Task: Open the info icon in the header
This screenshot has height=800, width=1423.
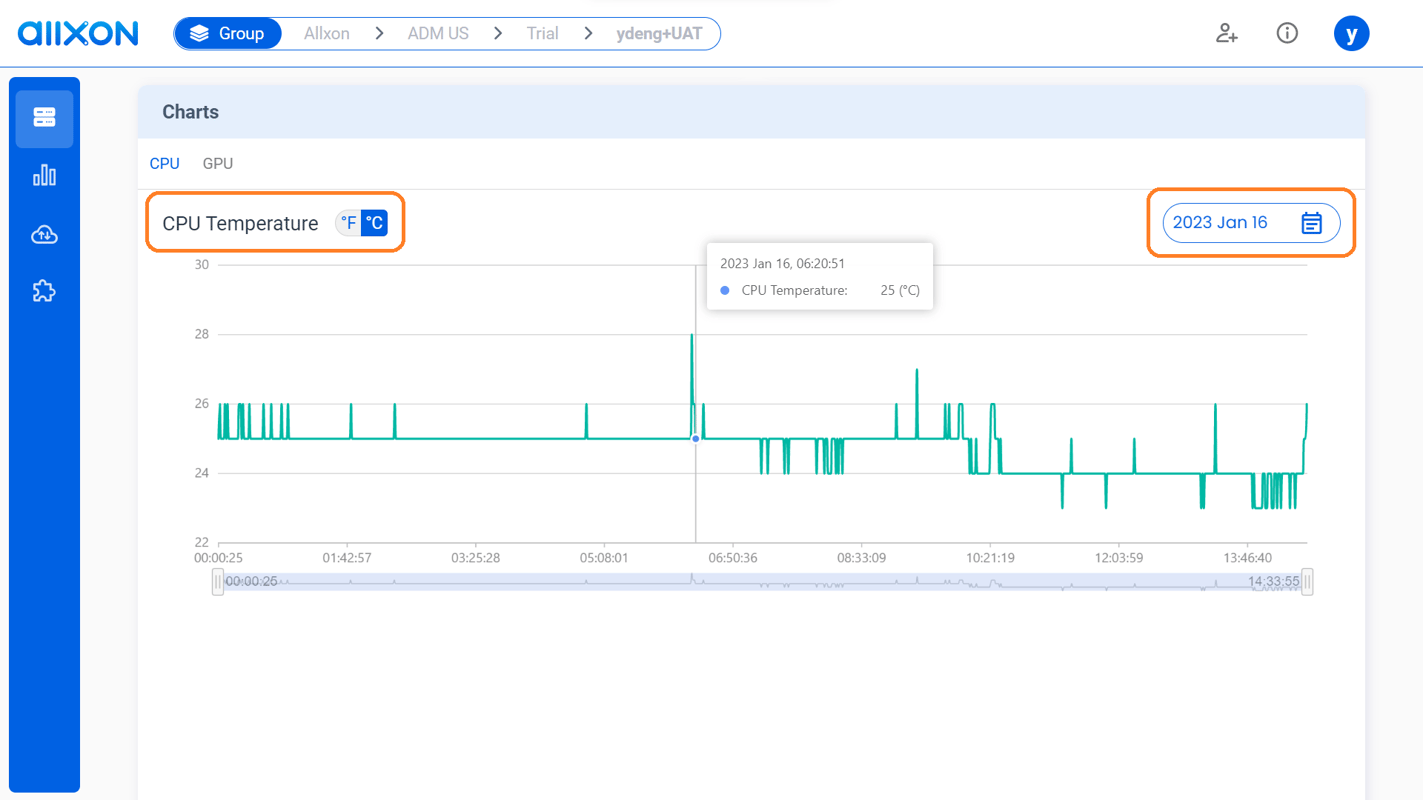Action: click(x=1287, y=33)
